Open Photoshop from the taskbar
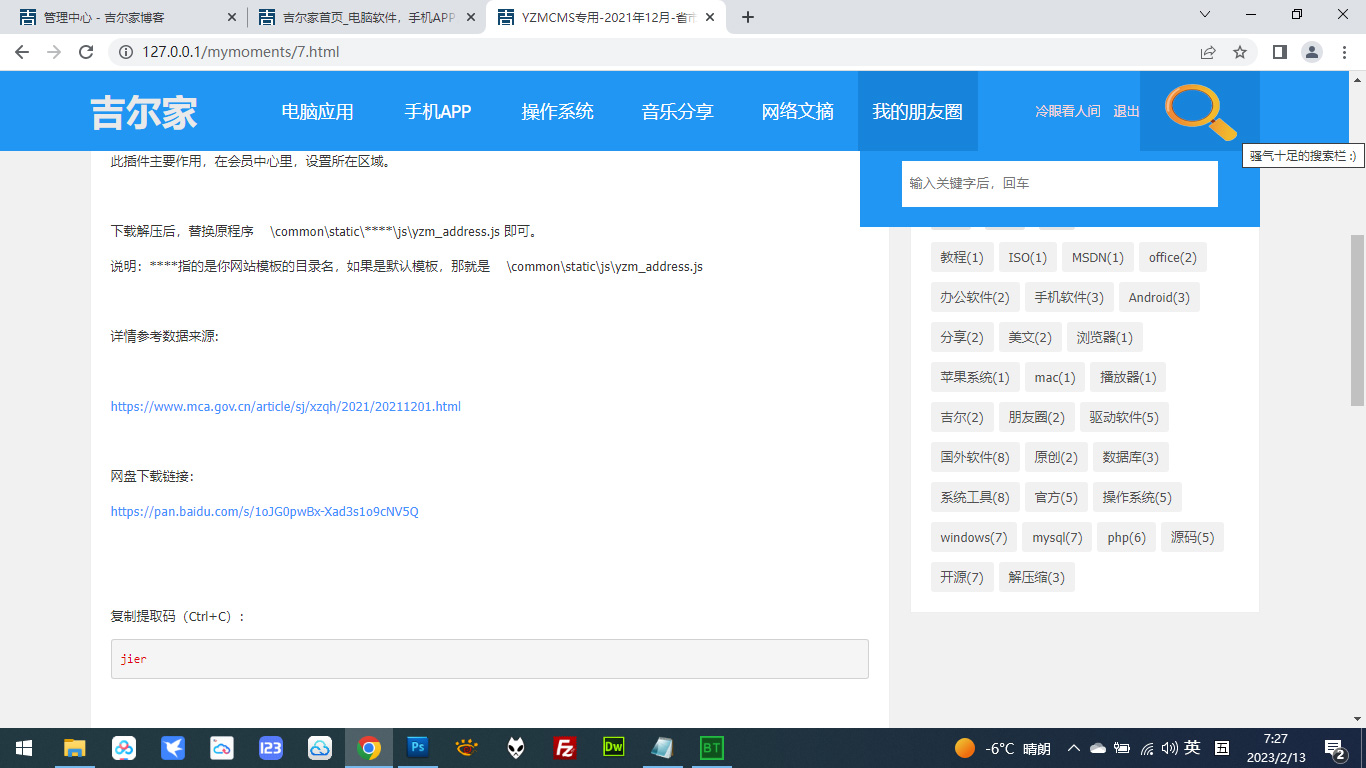 click(x=418, y=747)
